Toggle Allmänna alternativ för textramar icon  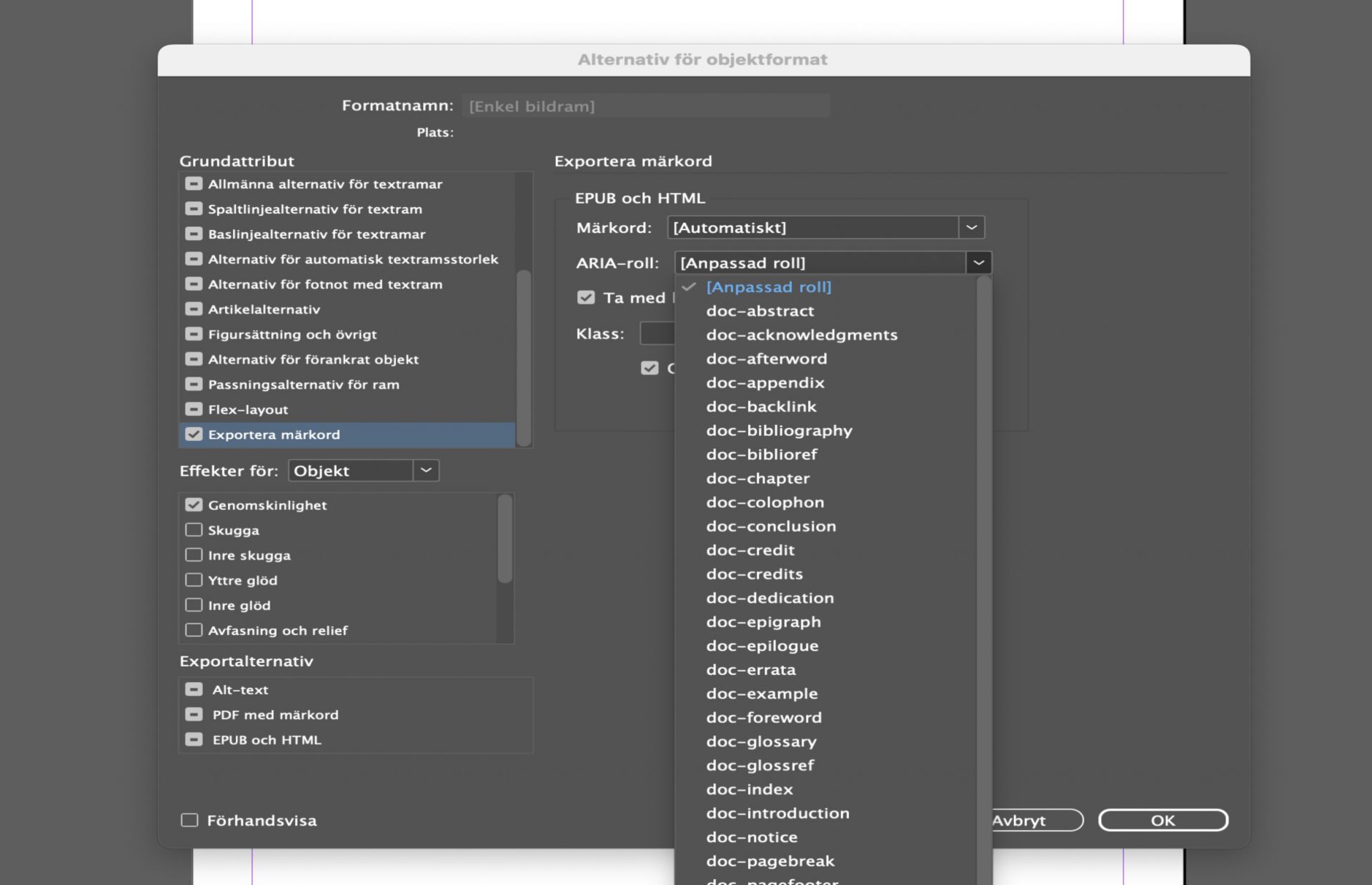tap(194, 184)
